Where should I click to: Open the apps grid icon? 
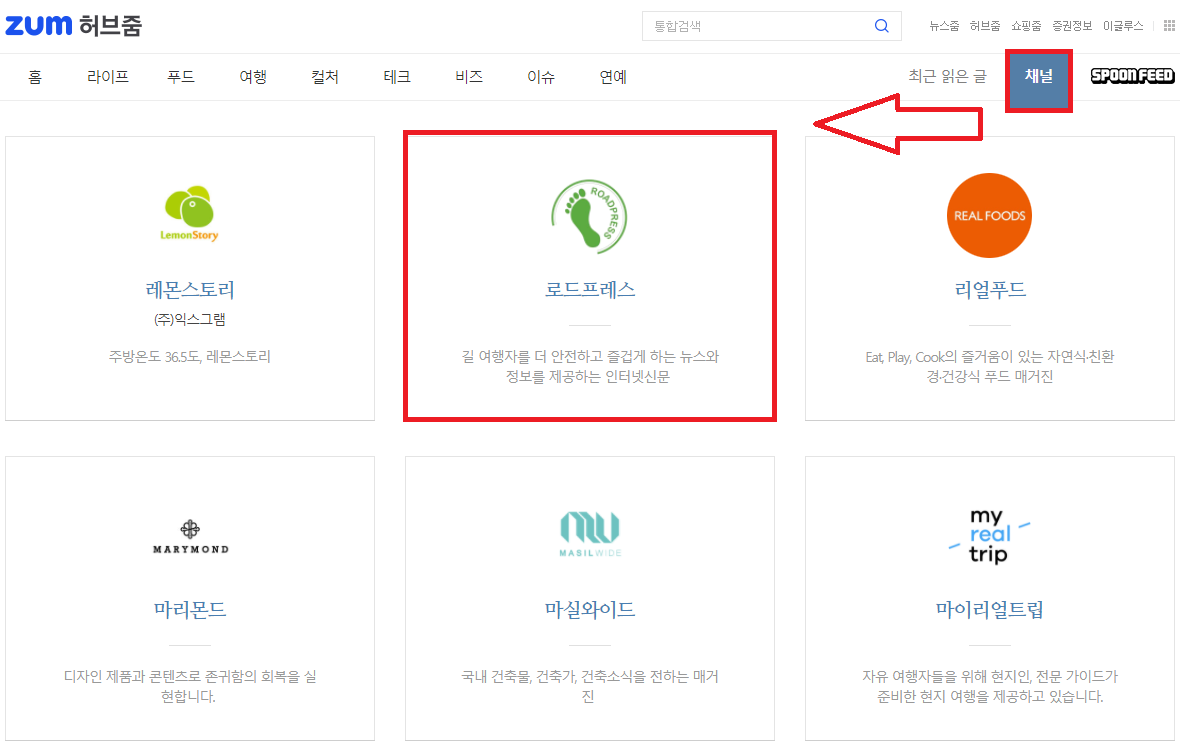(x=1168, y=26)
